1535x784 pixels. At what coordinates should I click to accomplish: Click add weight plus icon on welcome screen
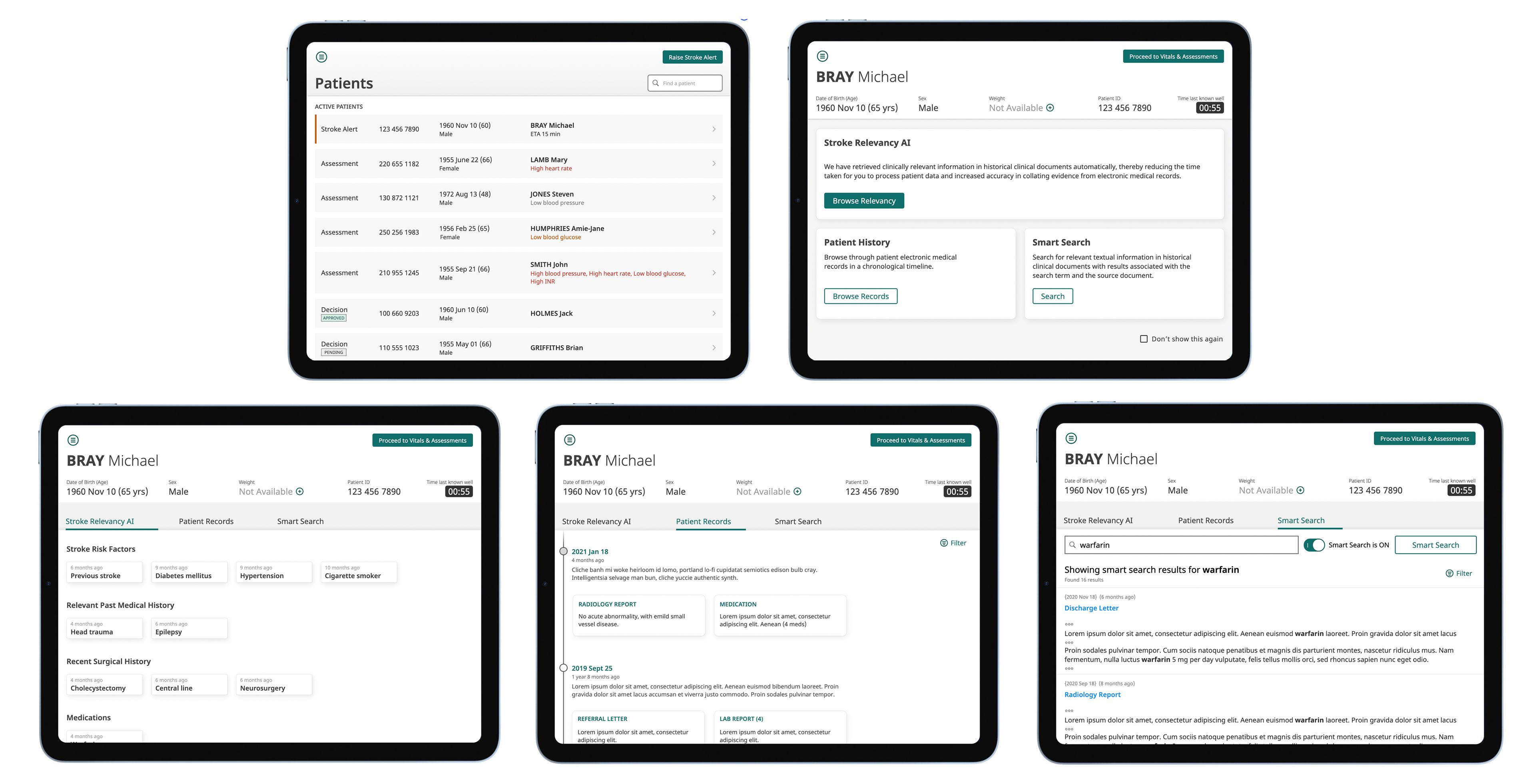(x=1050, y=108)
